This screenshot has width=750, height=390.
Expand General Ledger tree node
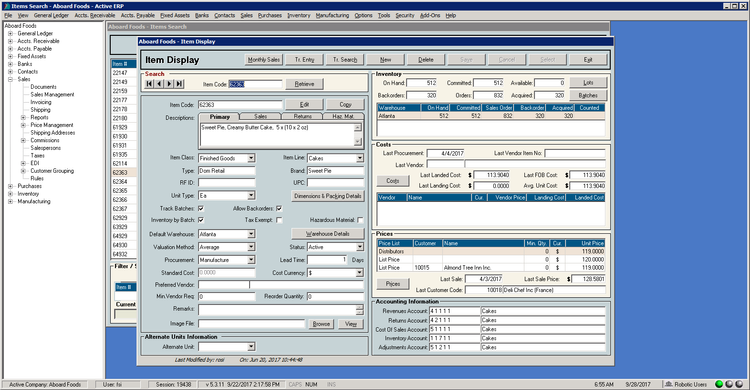point(11,33)
